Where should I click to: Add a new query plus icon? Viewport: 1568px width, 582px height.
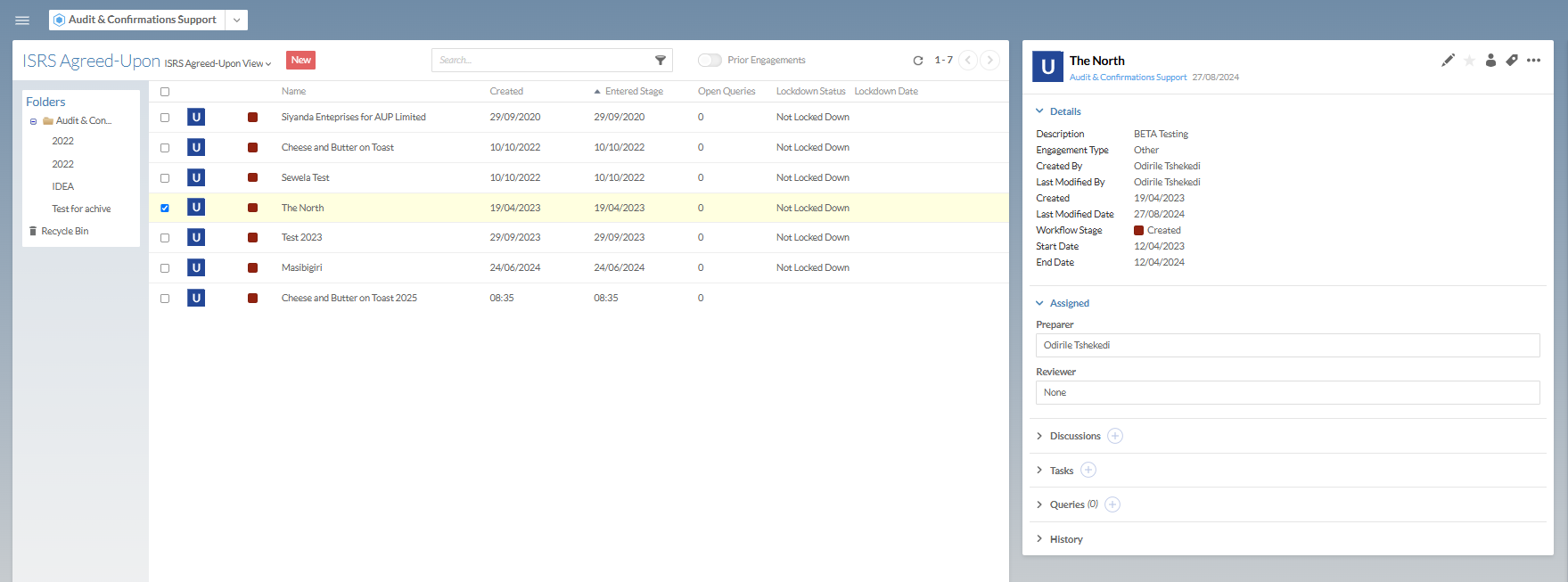(x=1112, y=504)
